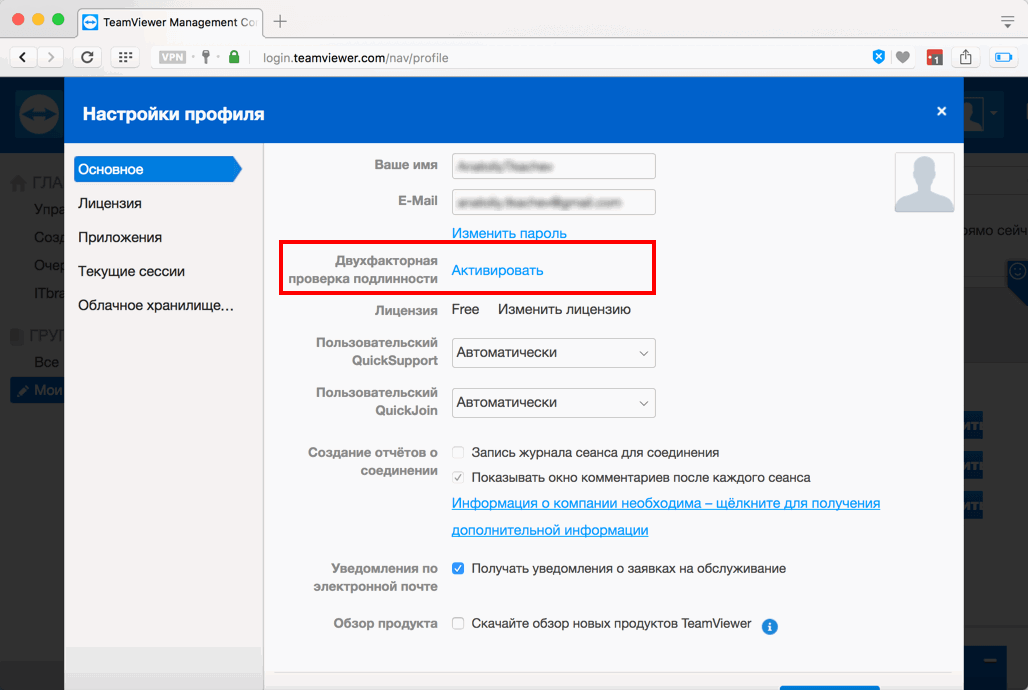This screenshot has width=1028, height=690.
Task: Bookmark page with heart icon
Action: [903, 58]
